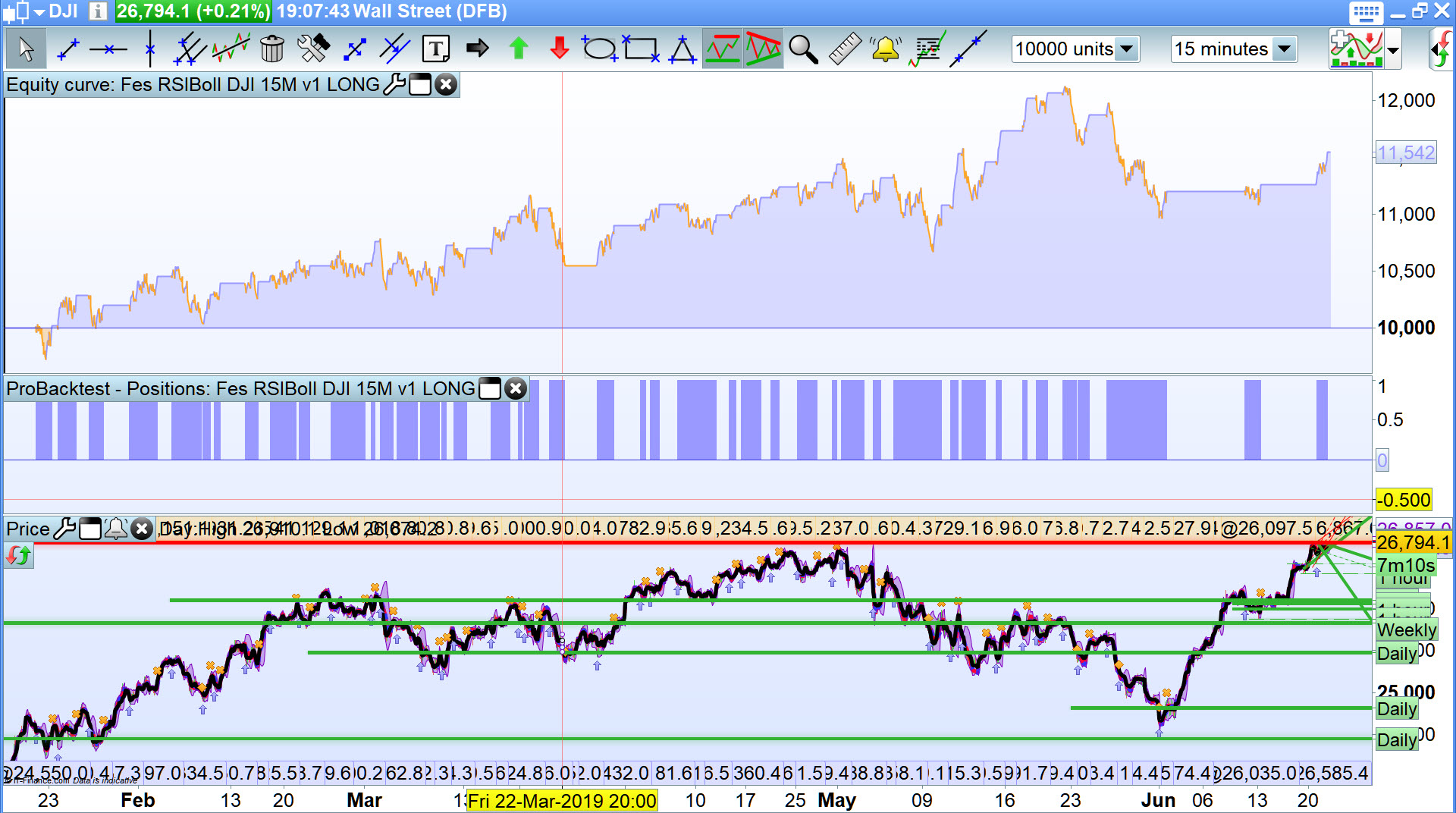Image resolution: width=1456 pixels, height=813 pixels.
Task: Open Equity curve settings wrench
Action: (x=394, y=84)
